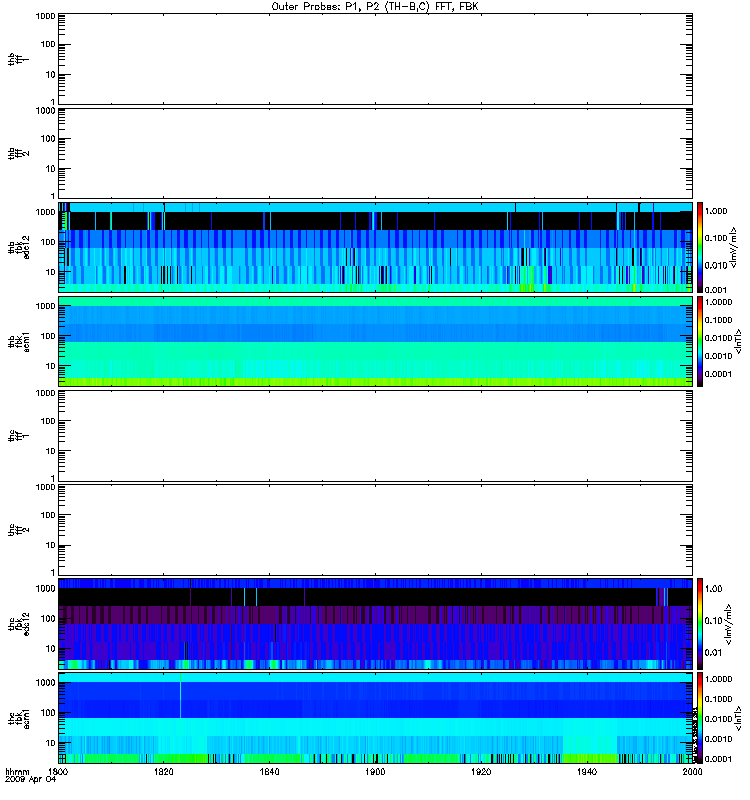Click the thc fbk edc12 spectrogram

click(375, 623)
